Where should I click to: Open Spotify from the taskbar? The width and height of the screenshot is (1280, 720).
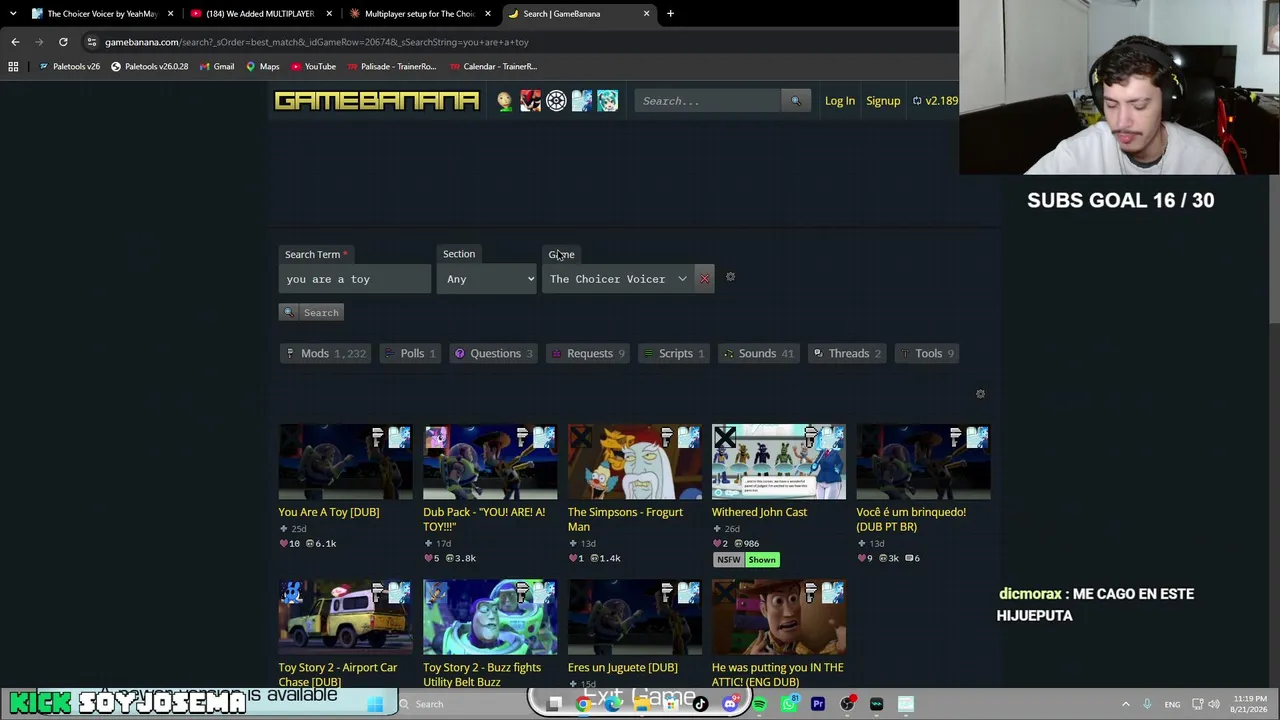pyautogui.click(x=759, y=704)
